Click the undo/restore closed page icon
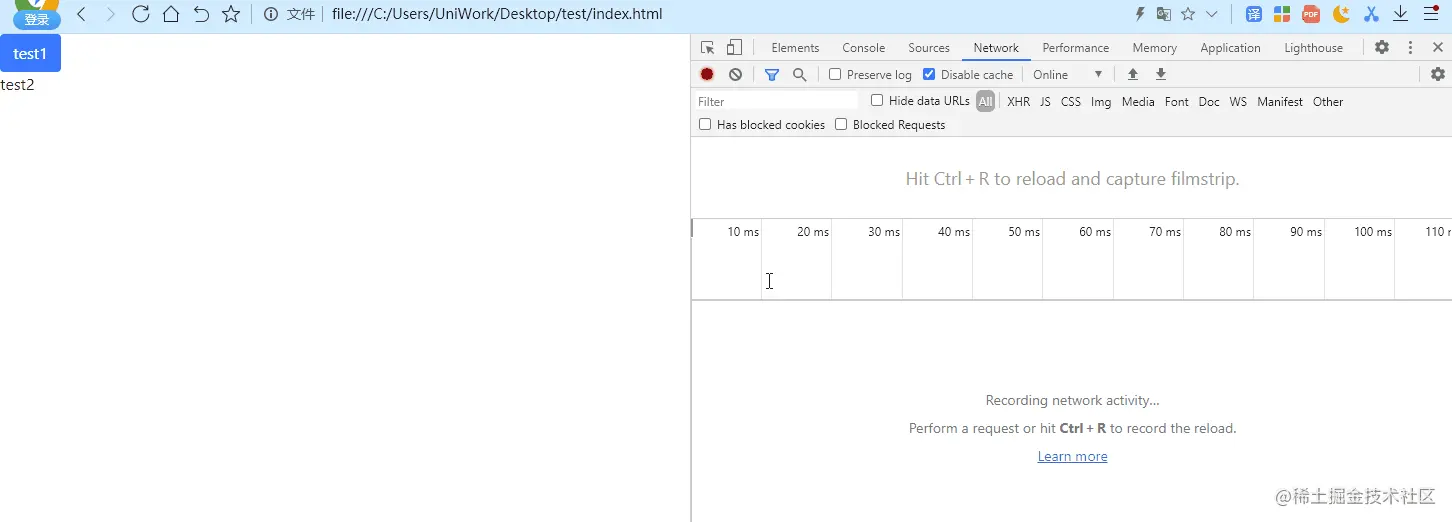The image size is (1452, 522). point(201,14)
